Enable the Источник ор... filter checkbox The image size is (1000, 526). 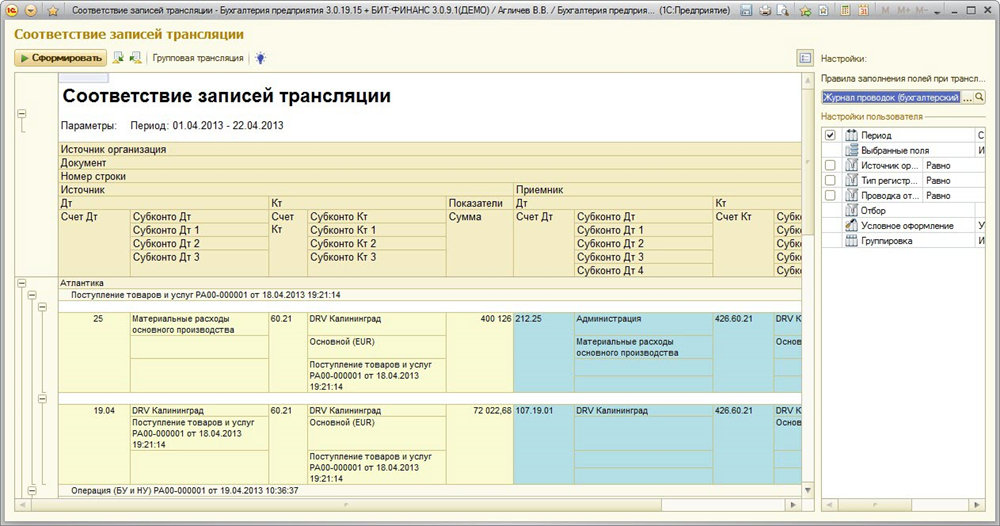pyautogui.click(x=830, y=165)
